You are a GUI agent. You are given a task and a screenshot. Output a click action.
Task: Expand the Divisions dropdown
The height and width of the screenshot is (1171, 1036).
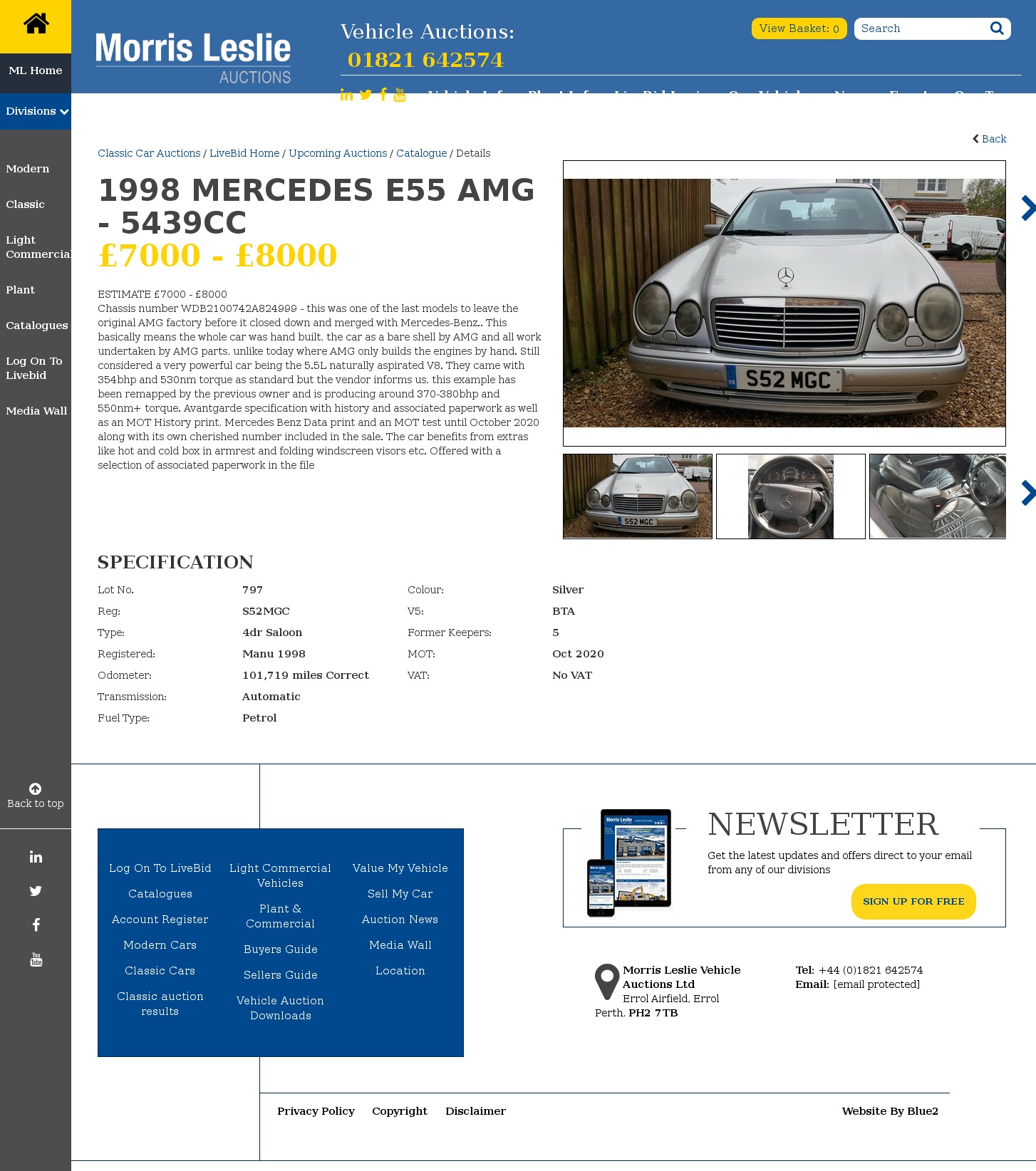point(36,111)
